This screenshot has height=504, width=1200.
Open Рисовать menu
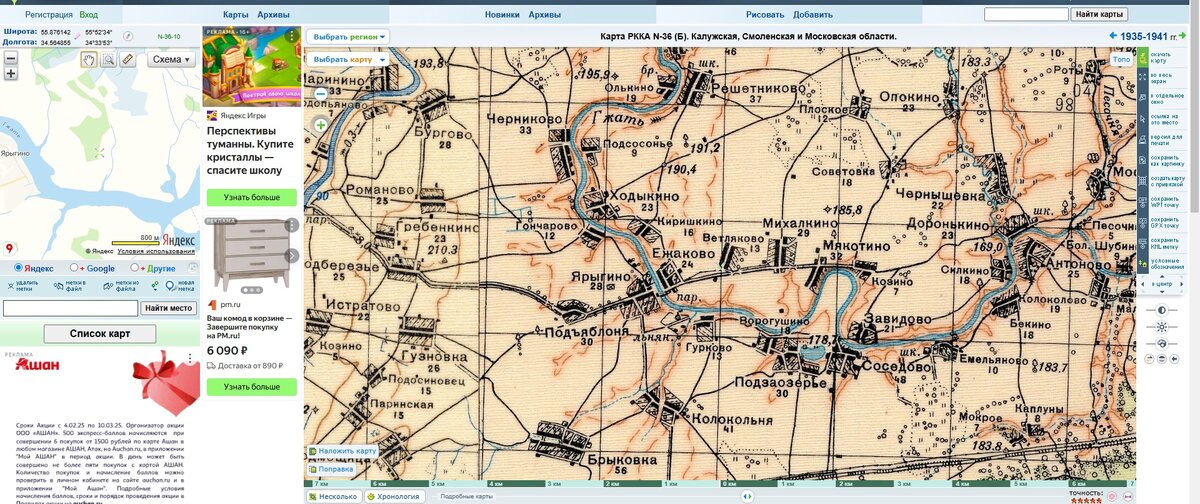pyautogui.click(x=765, y=15)
